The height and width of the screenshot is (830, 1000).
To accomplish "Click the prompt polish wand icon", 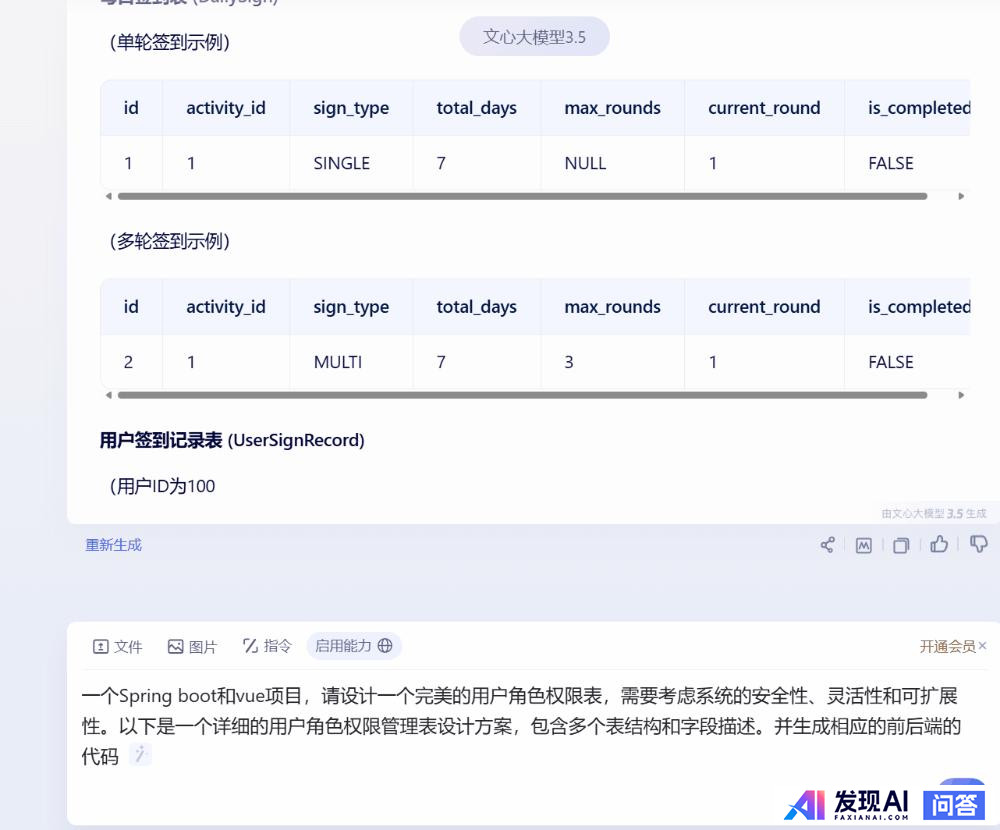I will [141, 755].
